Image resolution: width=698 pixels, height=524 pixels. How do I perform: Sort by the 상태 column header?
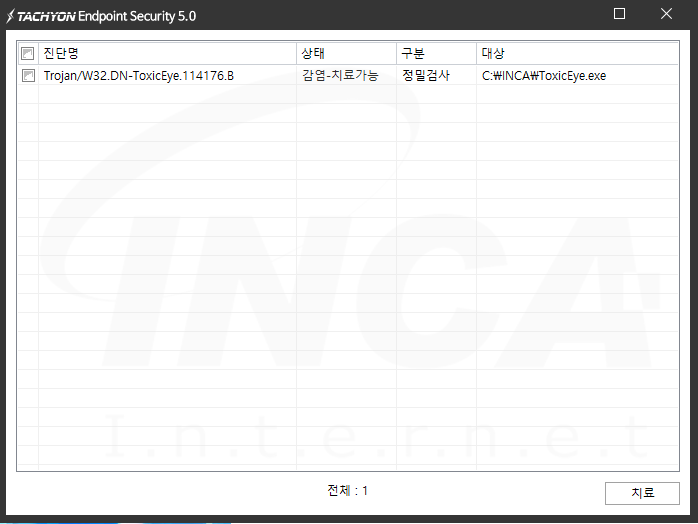tap(346, 53)
